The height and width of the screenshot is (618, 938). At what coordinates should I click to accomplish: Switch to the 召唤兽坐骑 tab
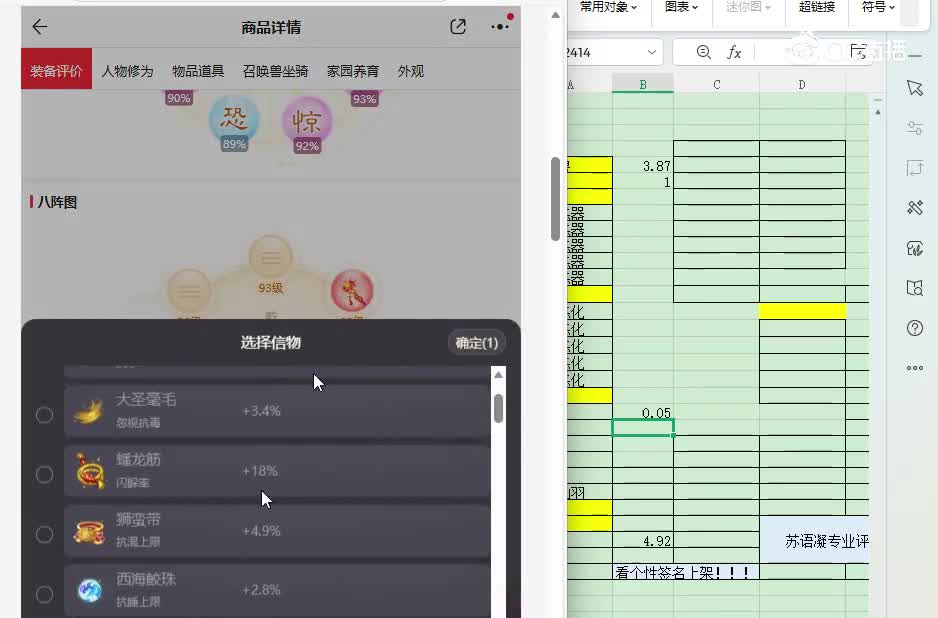click(x=275, y=71)
